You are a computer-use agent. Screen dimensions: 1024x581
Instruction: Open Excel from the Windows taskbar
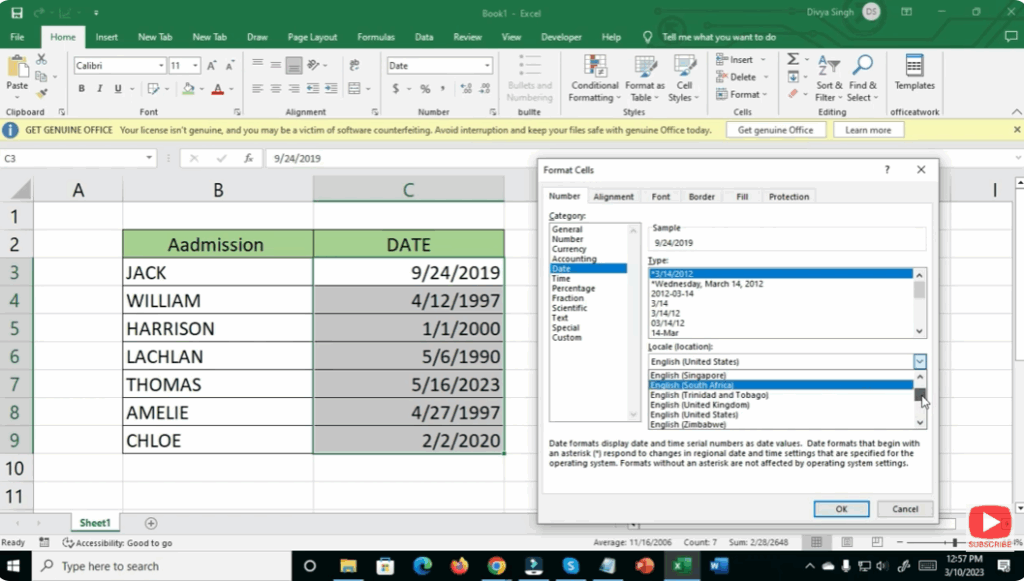pos(681,566)
